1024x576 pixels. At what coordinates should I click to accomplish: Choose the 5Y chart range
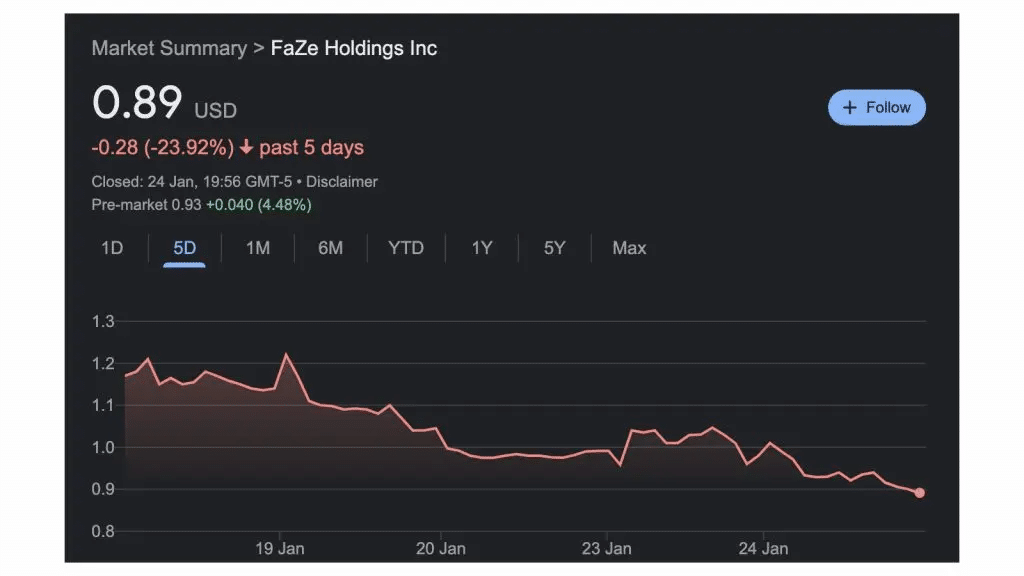pos(554,248)
